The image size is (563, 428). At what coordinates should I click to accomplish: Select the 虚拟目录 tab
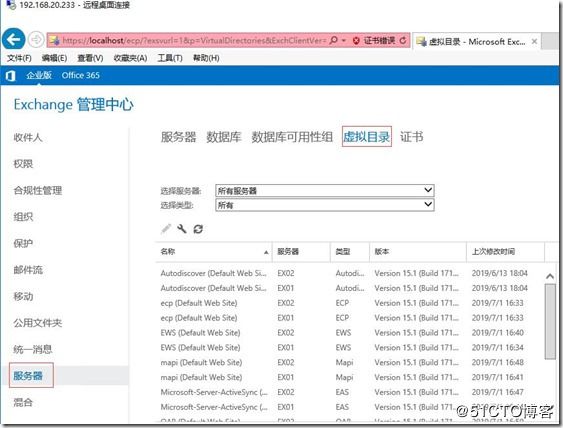click(367, 136)
